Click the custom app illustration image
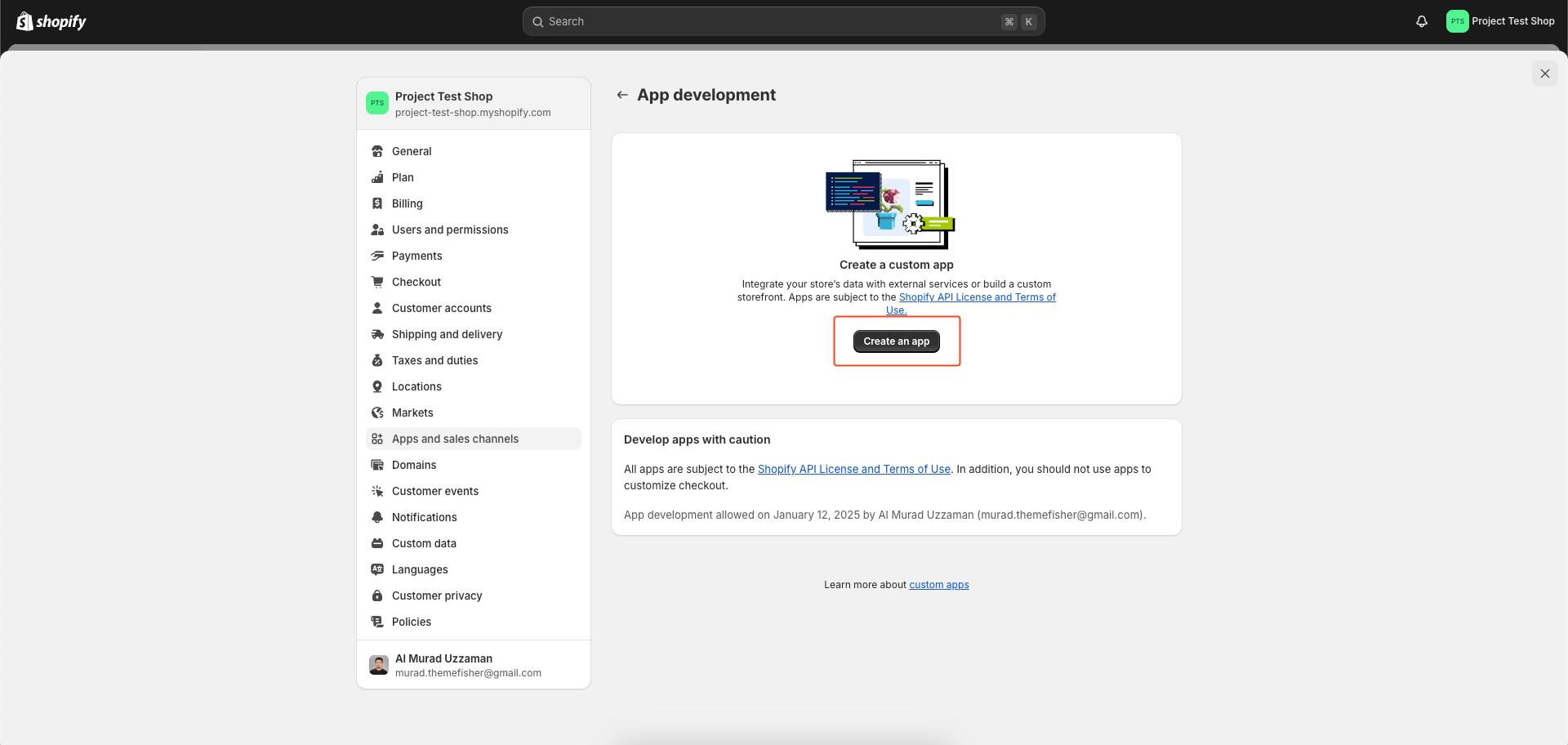 coord(890,204)
